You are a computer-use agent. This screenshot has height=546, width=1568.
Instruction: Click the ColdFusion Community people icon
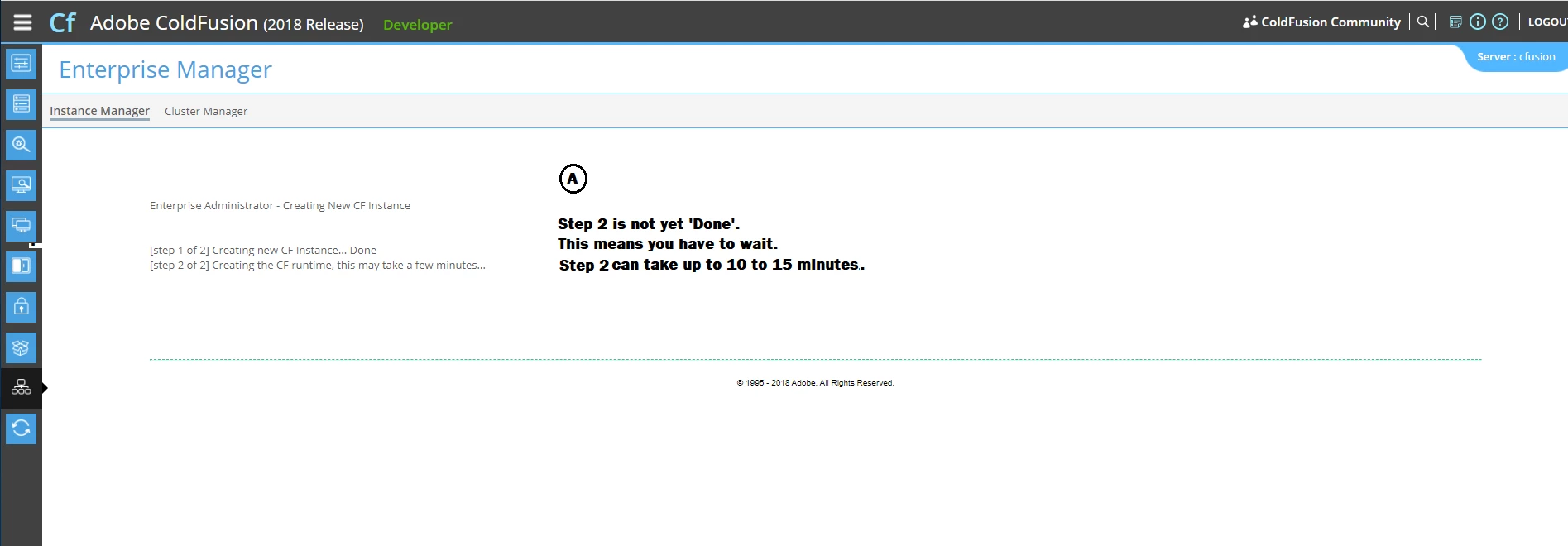[x=1249, y=22]
